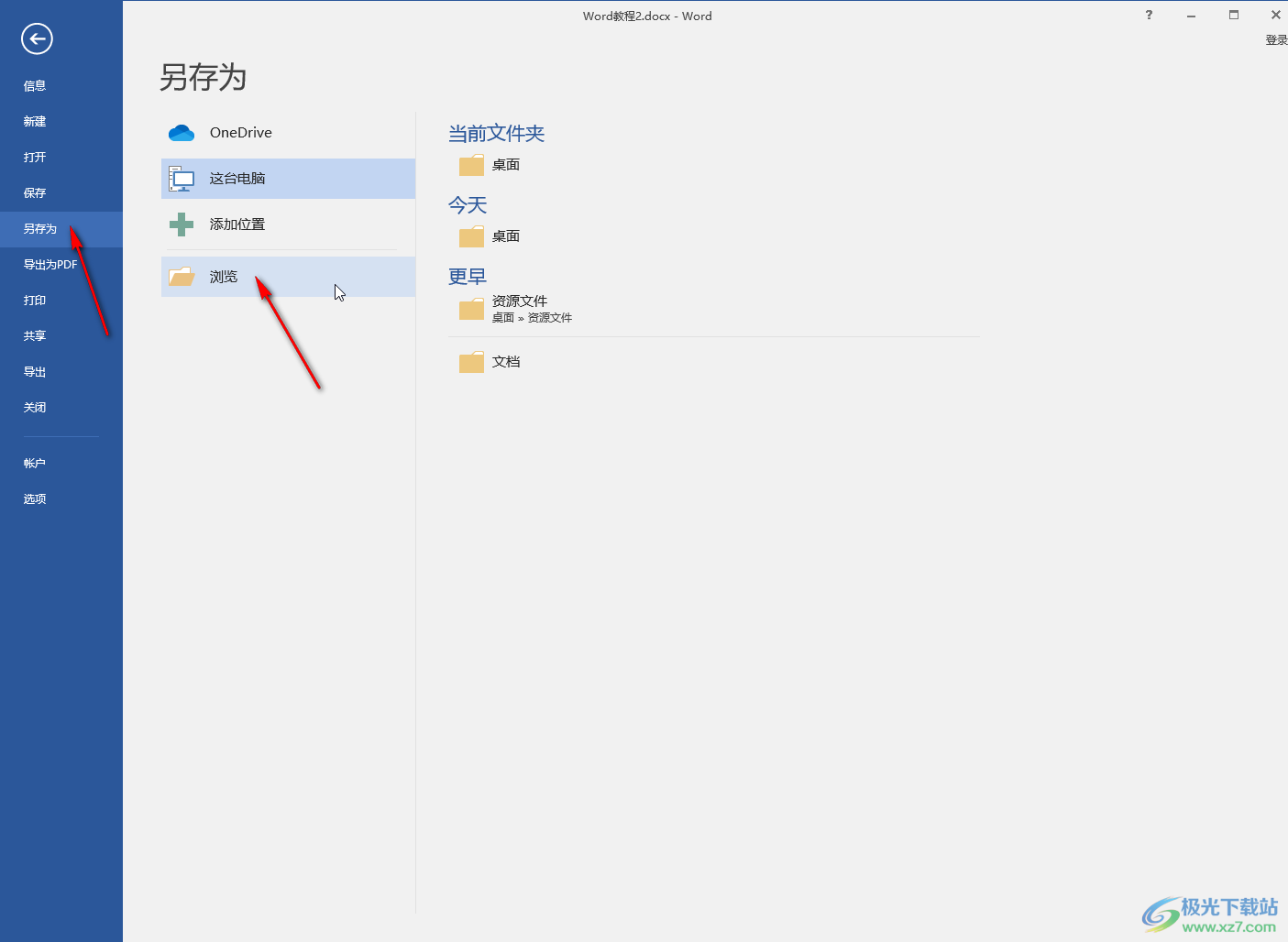Click folder icon under 当前文件夹

click(x=471, y=165)
